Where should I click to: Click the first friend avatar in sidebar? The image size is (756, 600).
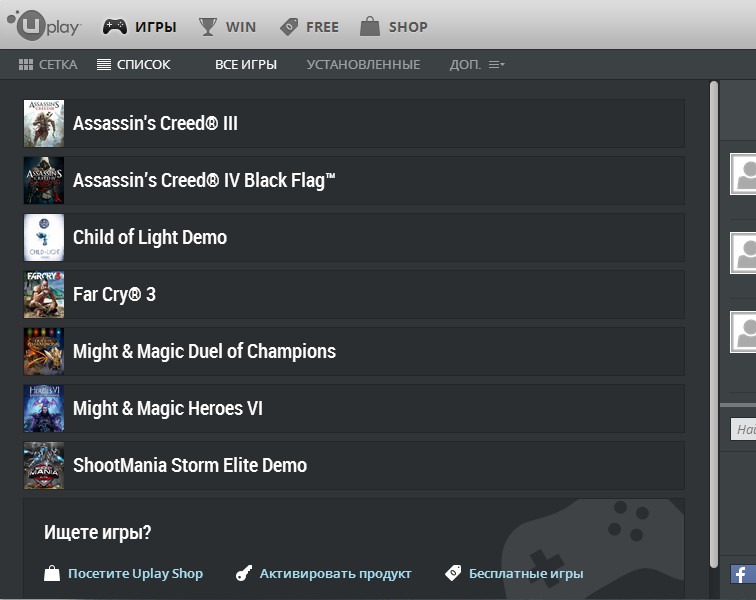coord(743,174)
